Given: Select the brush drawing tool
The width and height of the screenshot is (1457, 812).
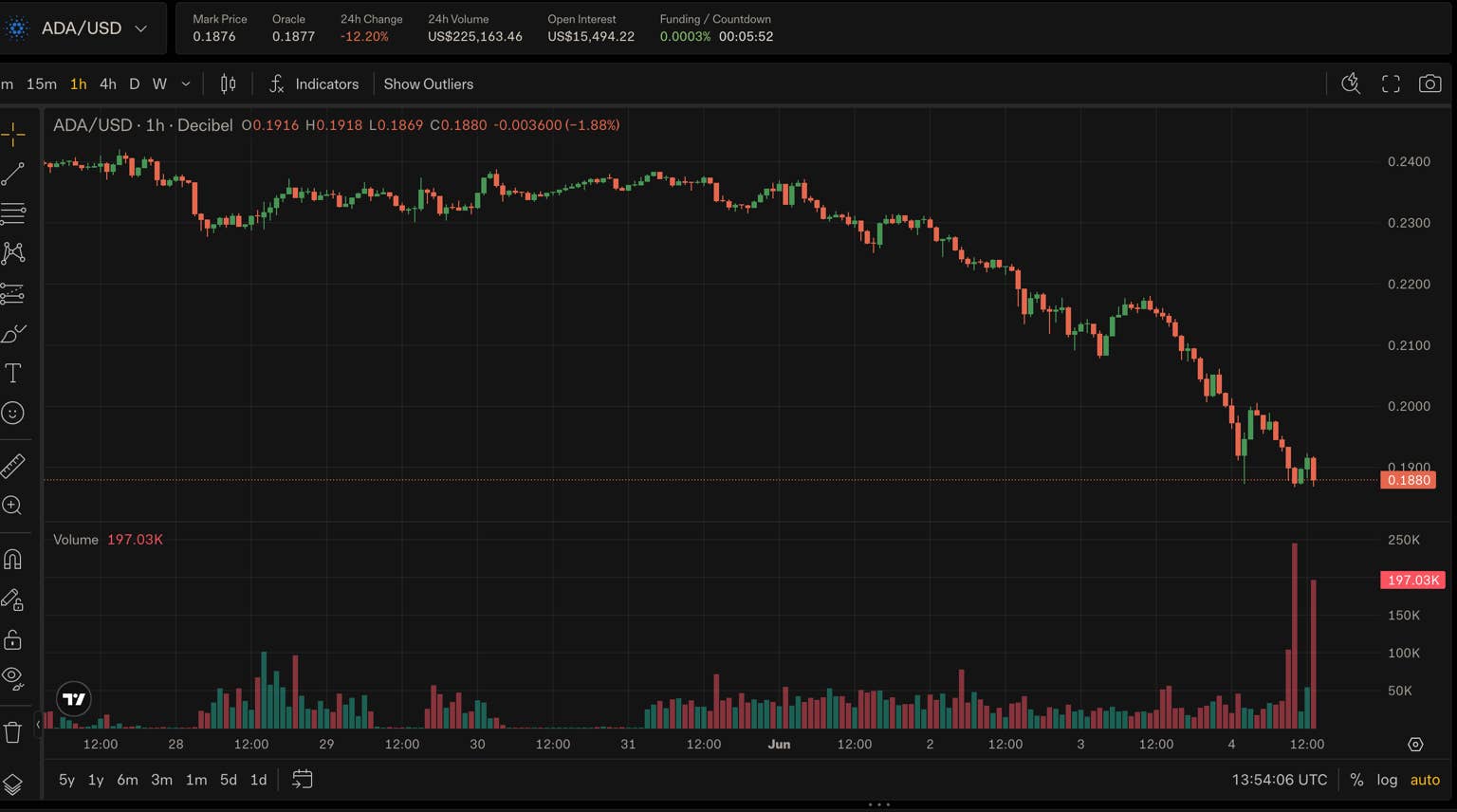Looking at the screenshot, I should point(13,334).
